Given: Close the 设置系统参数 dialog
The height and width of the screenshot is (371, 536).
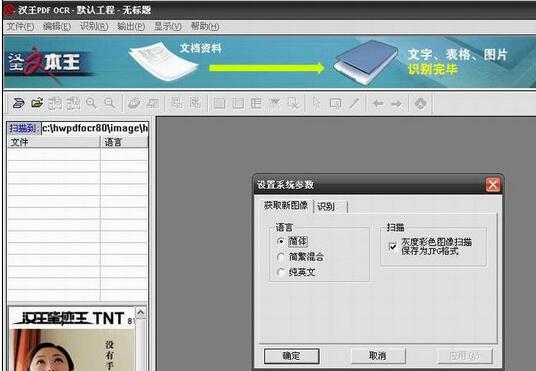Looking at the screenshot, I should click(493, 185).
